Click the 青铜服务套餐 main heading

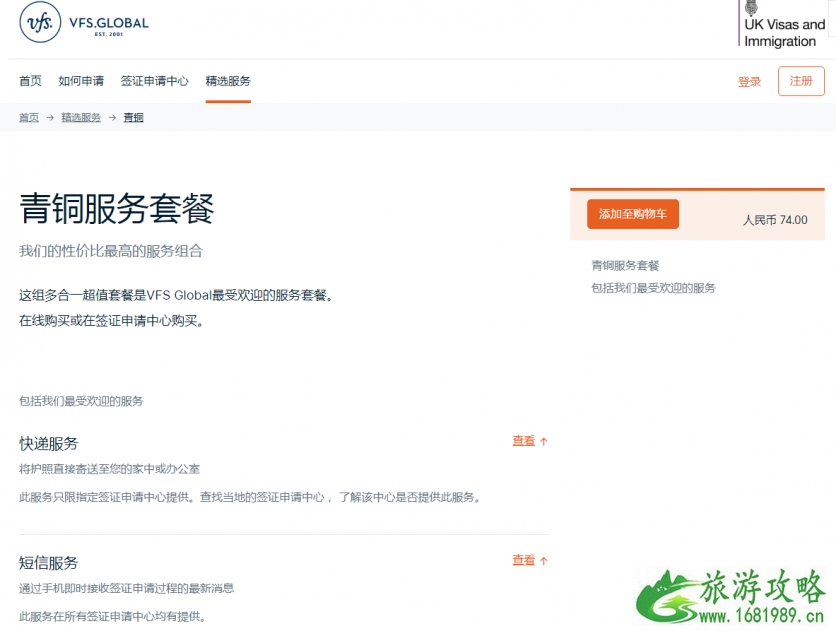coord(117,208)
